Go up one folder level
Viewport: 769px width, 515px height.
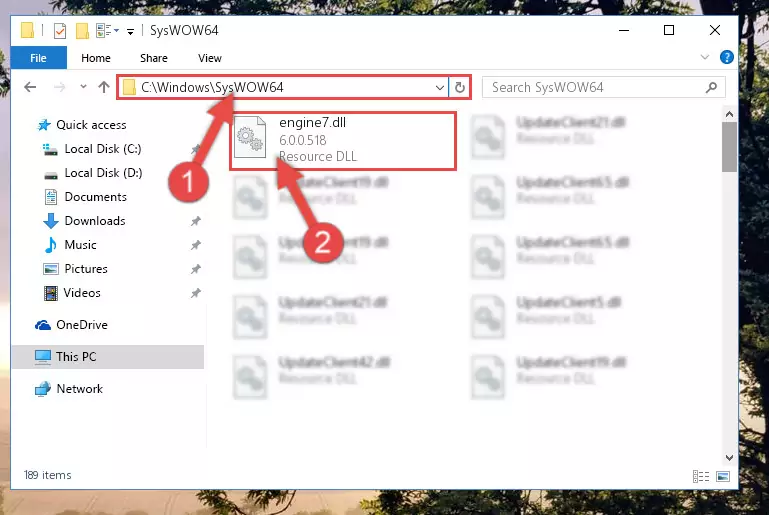tap(103, 87)
